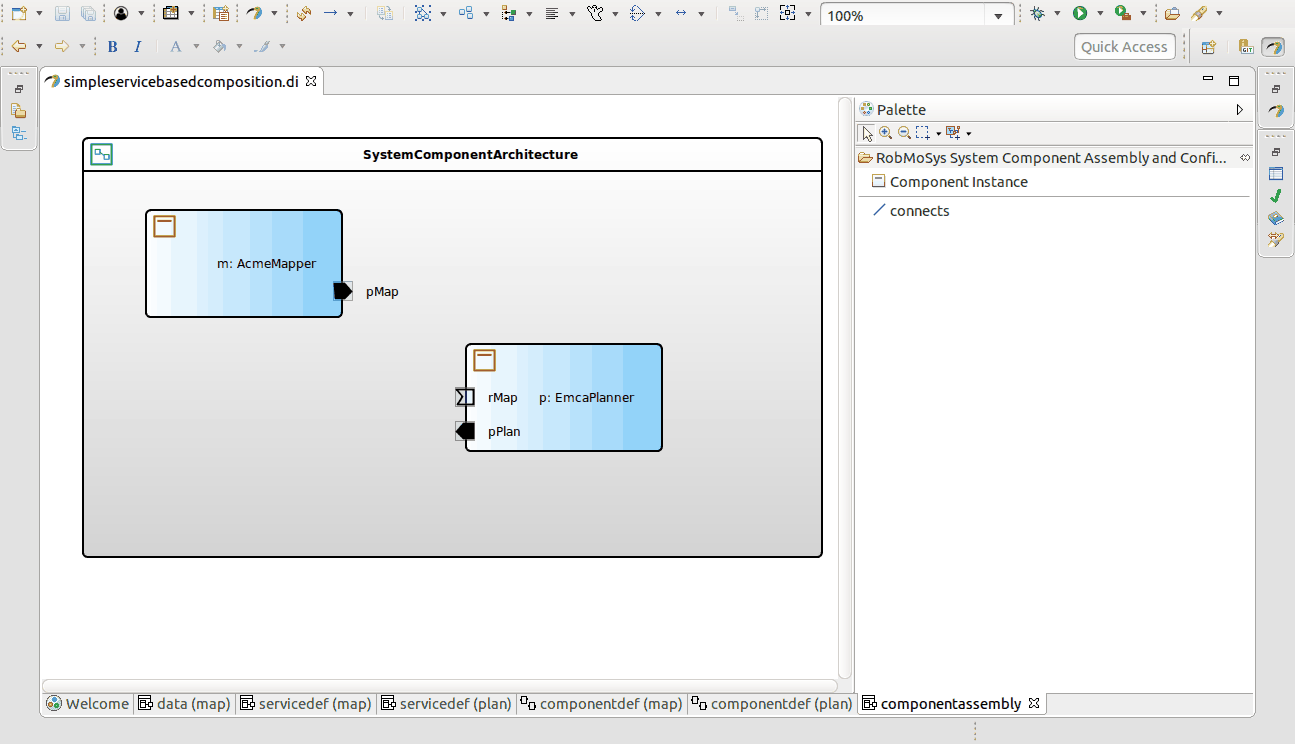1295x744 pixels.
Task: Click the Quick Access search field
Action: pyautogui.click(x=1124, y=47)
